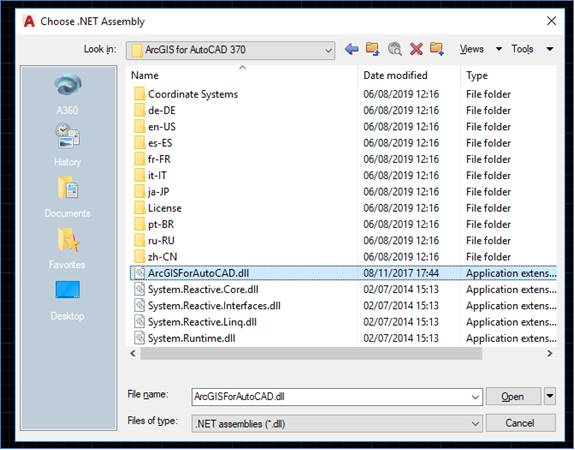This screenshot has height=450, width=575.
Task: Open the Views dropdown arrow
Action: coord(499,49)
